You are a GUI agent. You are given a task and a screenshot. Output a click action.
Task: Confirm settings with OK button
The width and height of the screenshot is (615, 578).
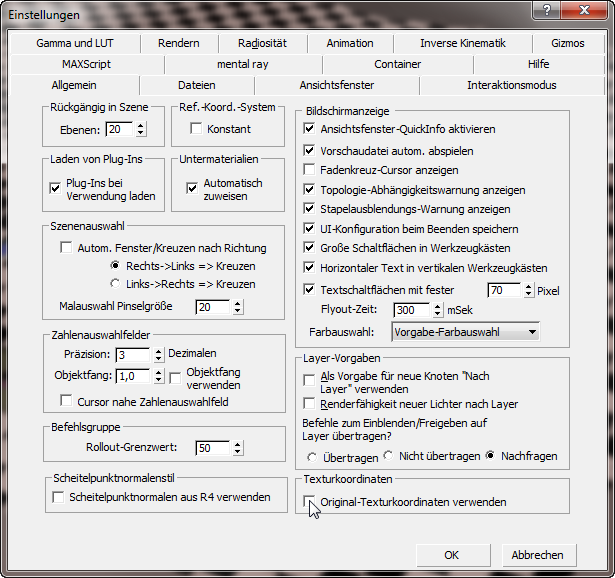tap(453, 555)
